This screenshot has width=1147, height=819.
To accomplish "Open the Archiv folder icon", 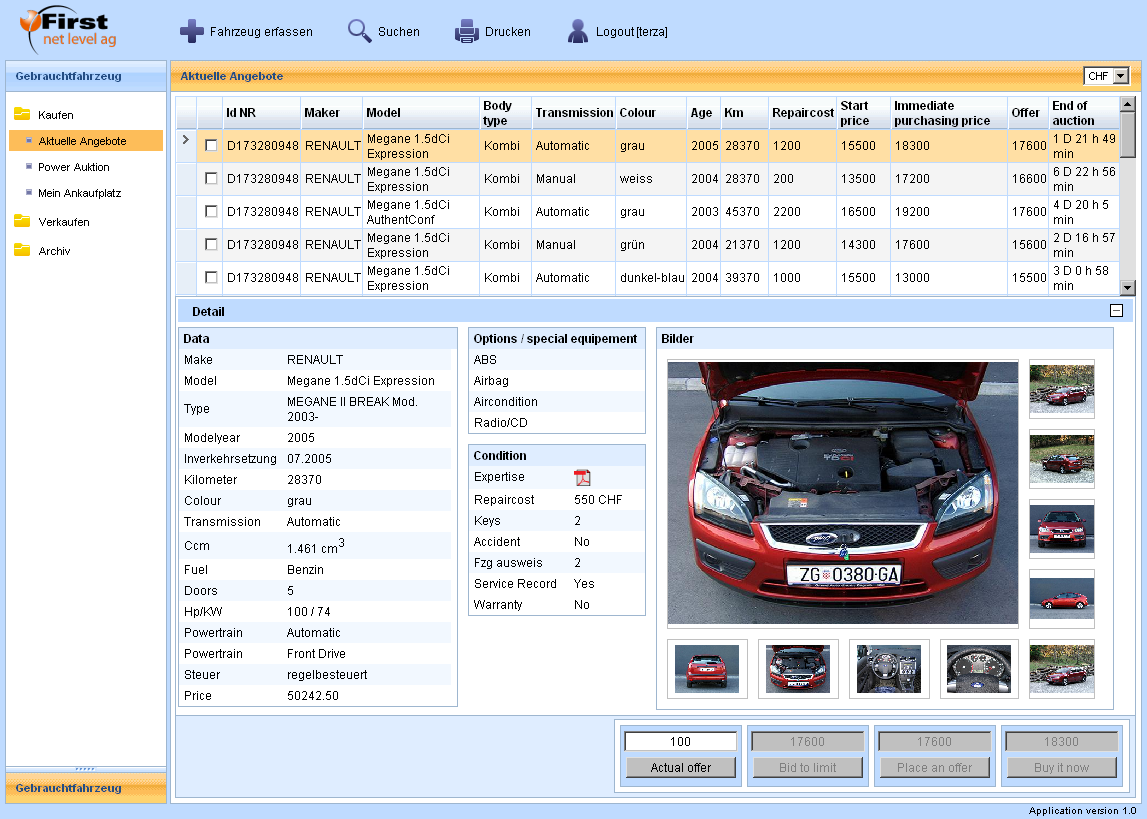I will [x=22, y=251].
